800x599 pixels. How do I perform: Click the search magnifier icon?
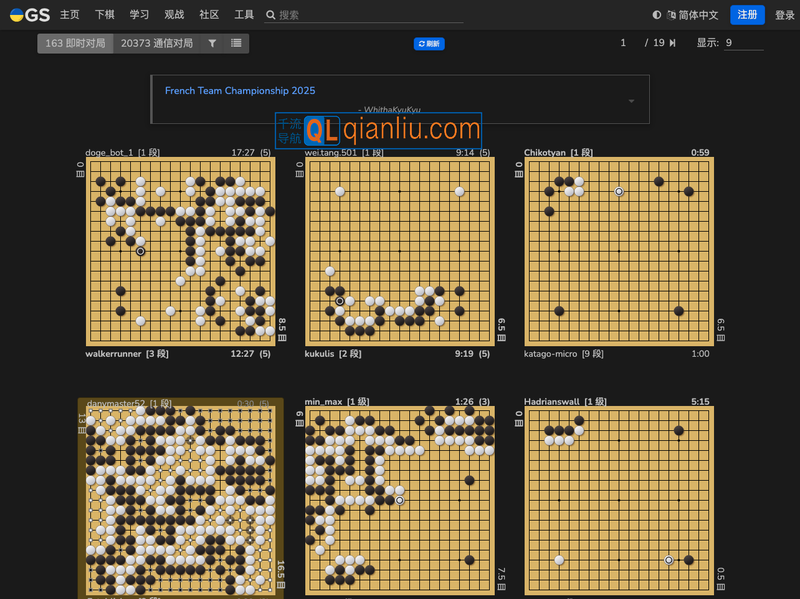271,15
